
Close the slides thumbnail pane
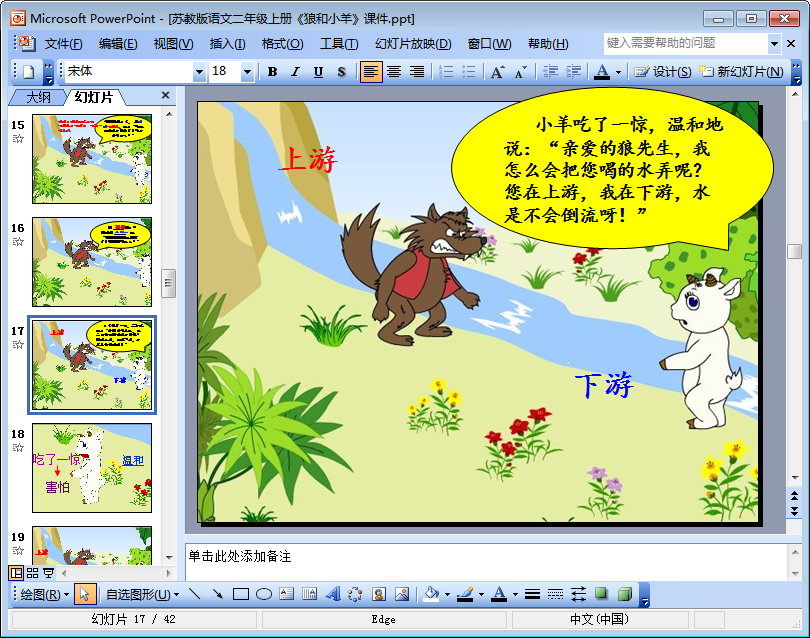pos(165,96)
